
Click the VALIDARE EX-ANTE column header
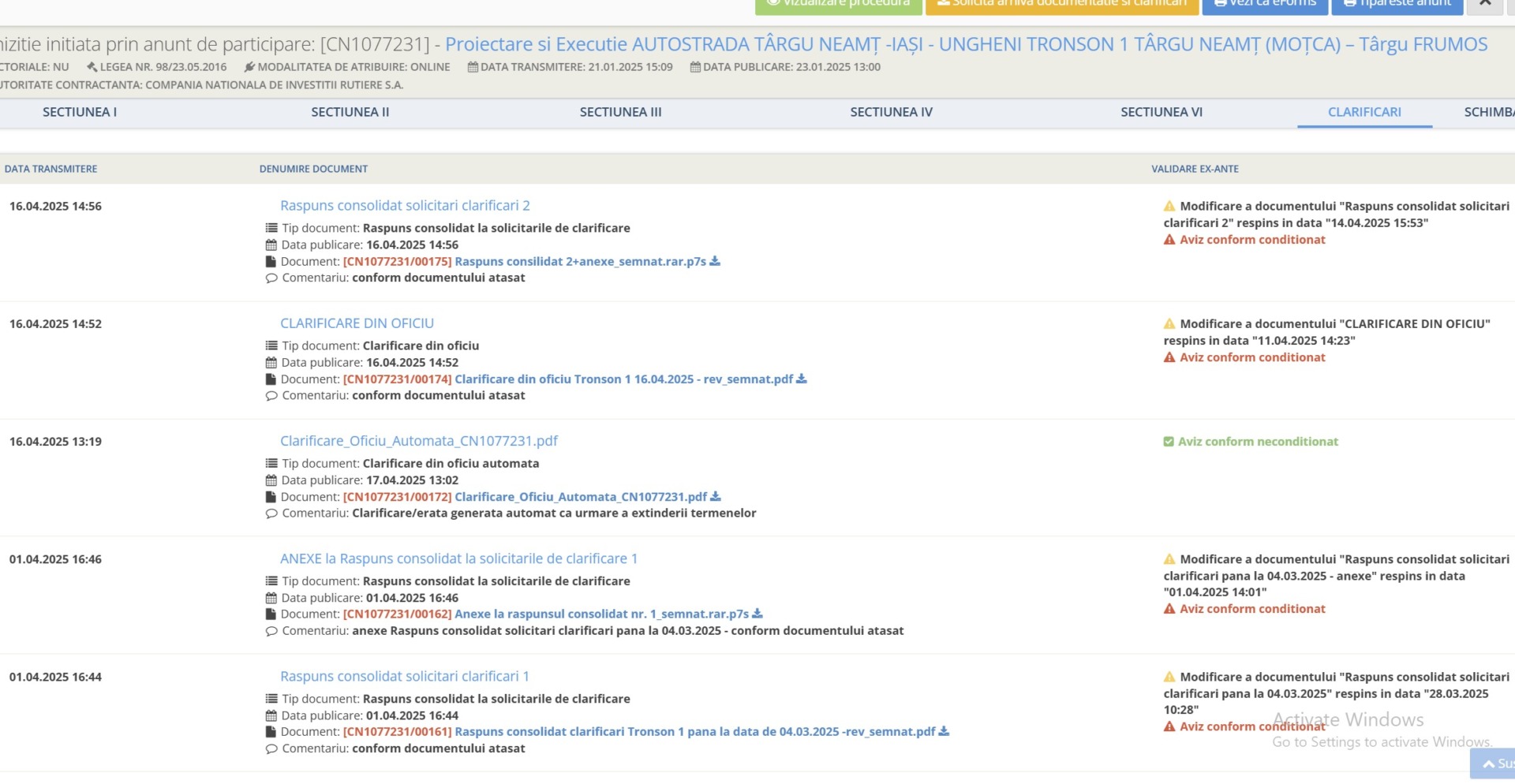click(1195, 169)
